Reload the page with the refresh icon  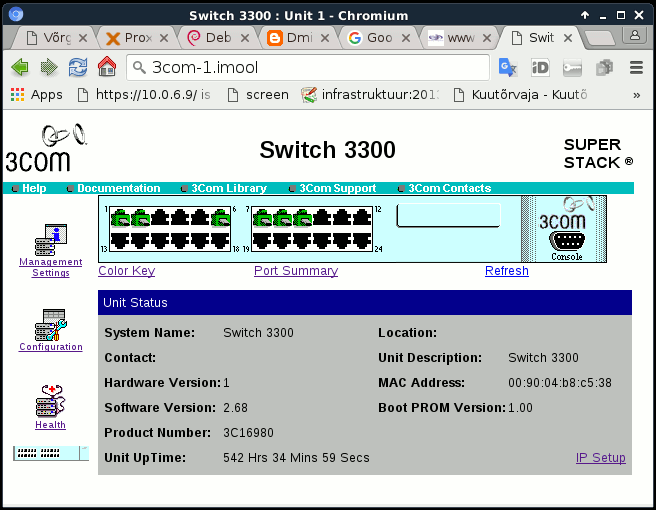tap(78, 67)
